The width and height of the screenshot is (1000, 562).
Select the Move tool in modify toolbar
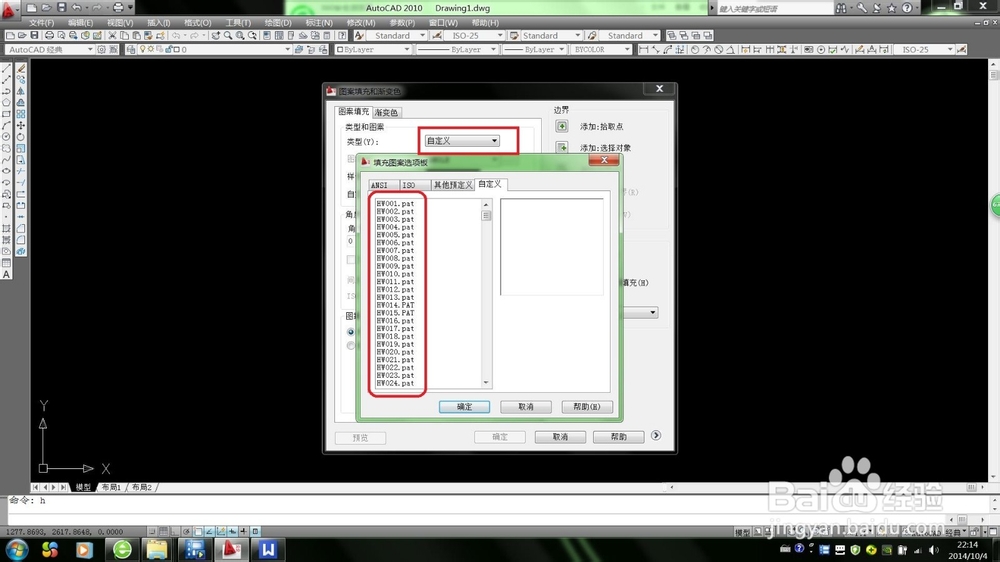pos(21,125)
